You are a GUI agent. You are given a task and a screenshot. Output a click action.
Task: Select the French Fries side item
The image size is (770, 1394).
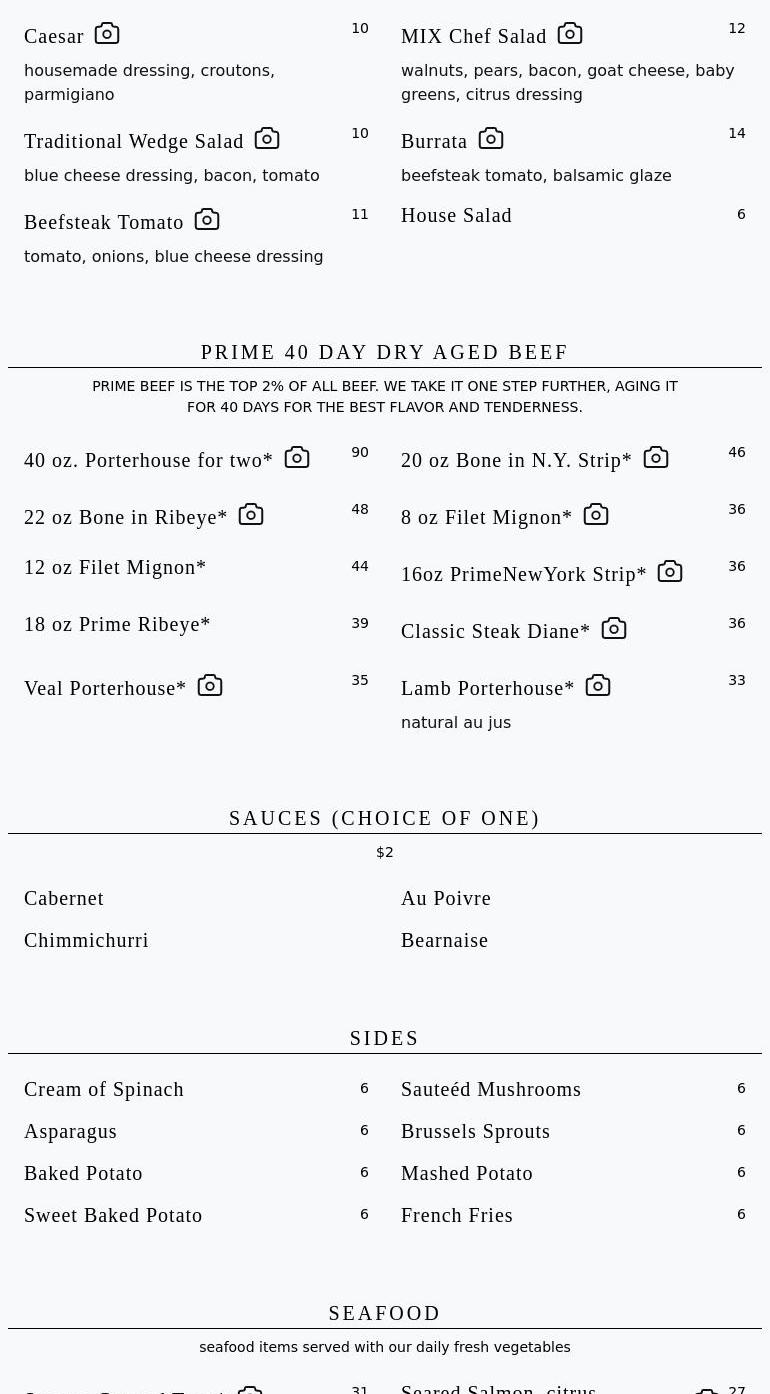(457, 1216)
